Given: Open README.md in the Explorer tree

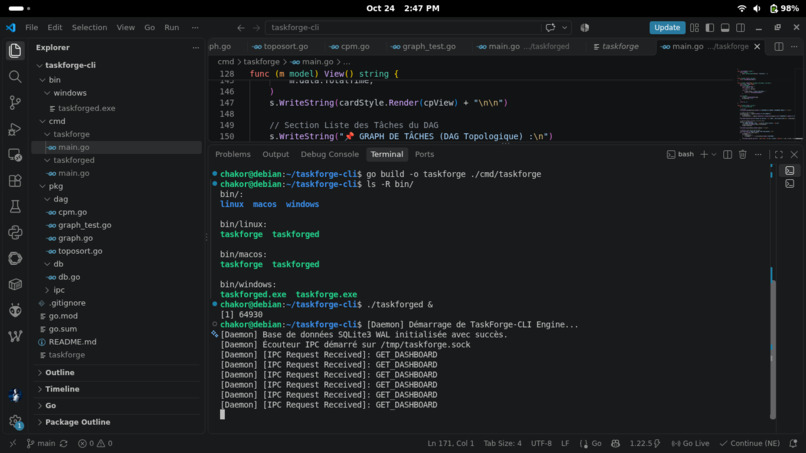Looking at the screenshot, I should click(x=72, y=342).
